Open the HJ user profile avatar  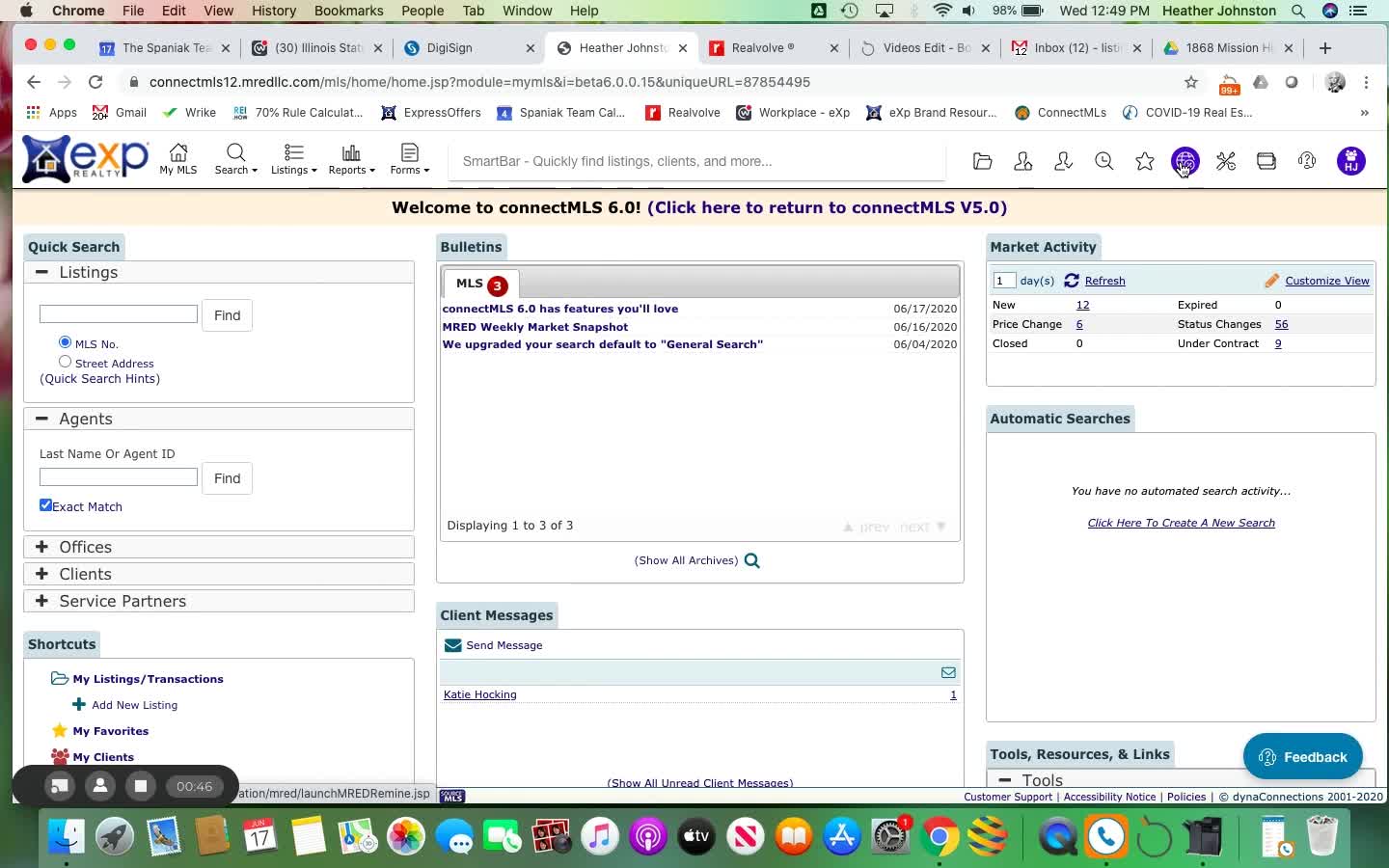coord(1350,161)
